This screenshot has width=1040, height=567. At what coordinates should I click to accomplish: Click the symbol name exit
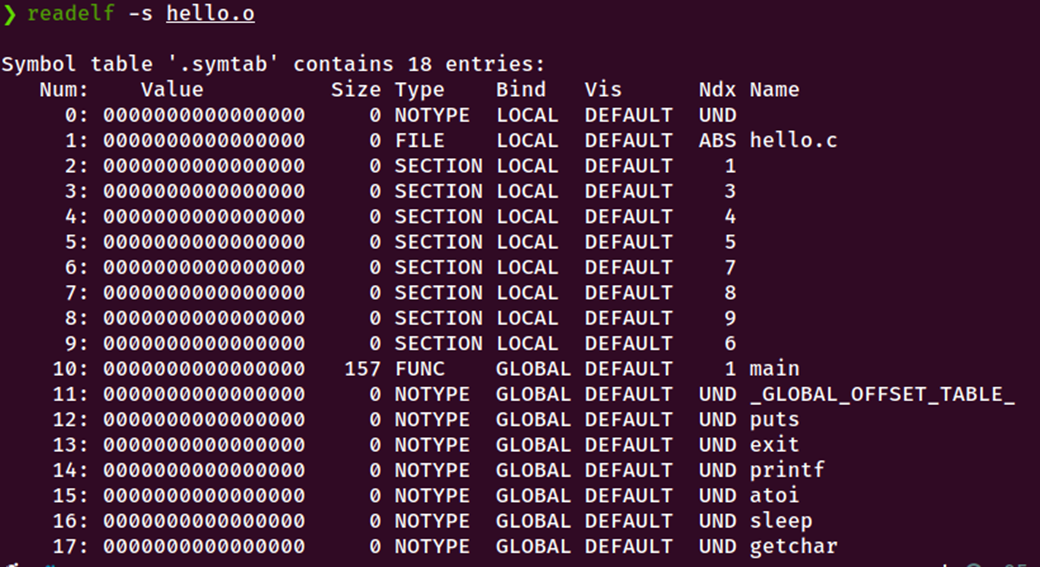(774, 444)
